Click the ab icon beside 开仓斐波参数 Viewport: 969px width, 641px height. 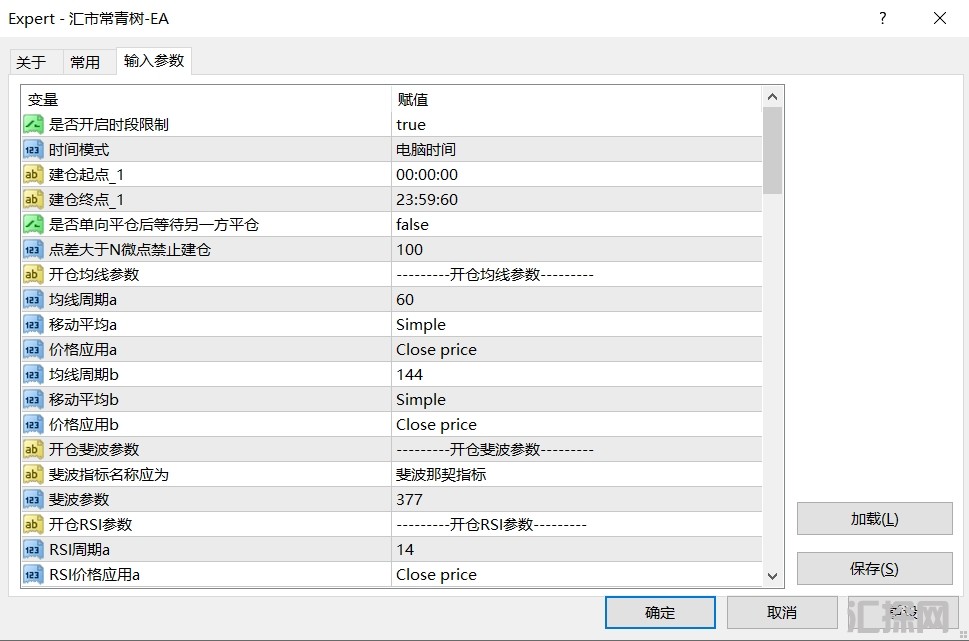(x=33, y=449)
